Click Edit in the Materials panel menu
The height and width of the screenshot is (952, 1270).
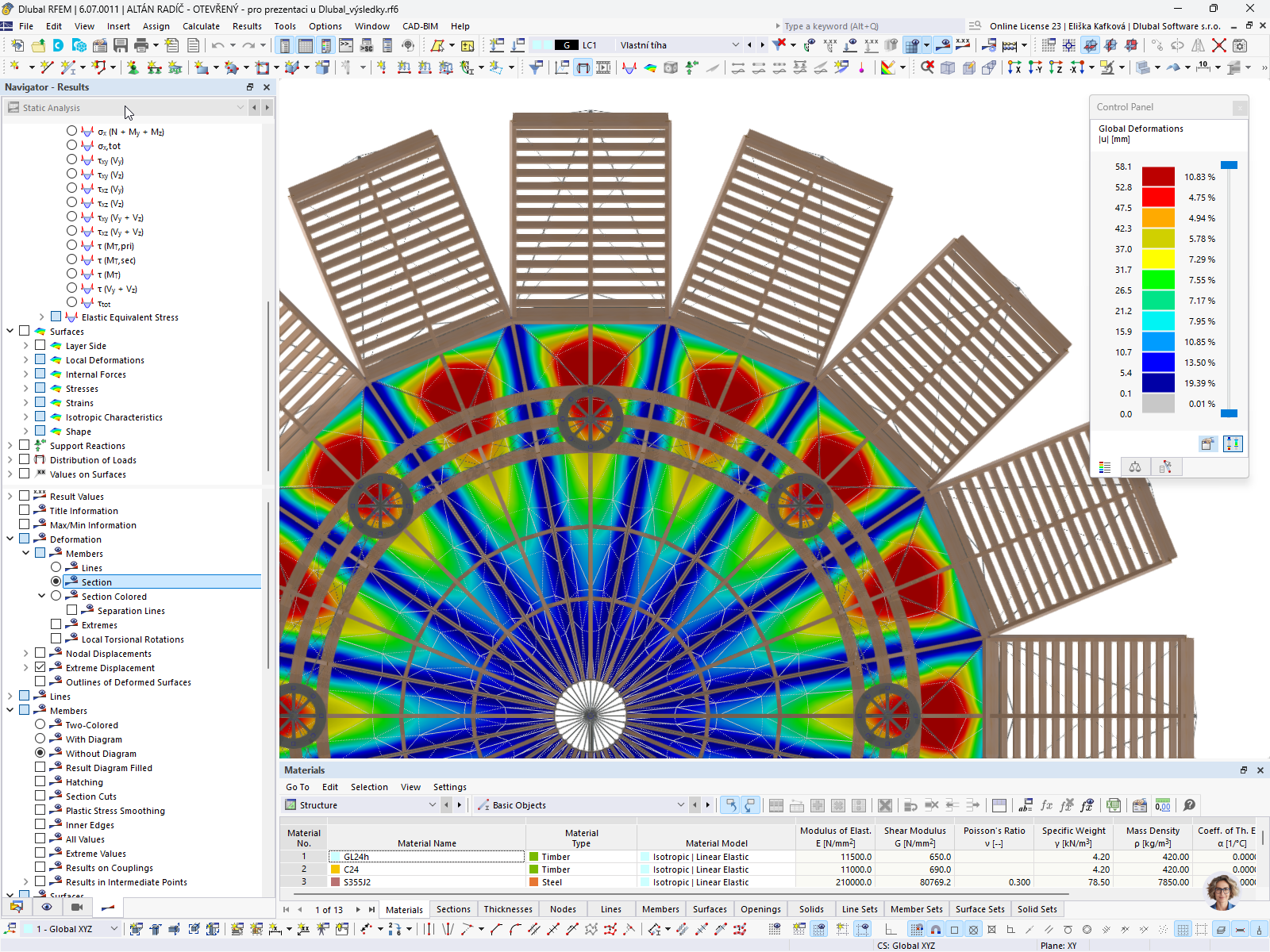pyautogui.click(x=329, y=786)
